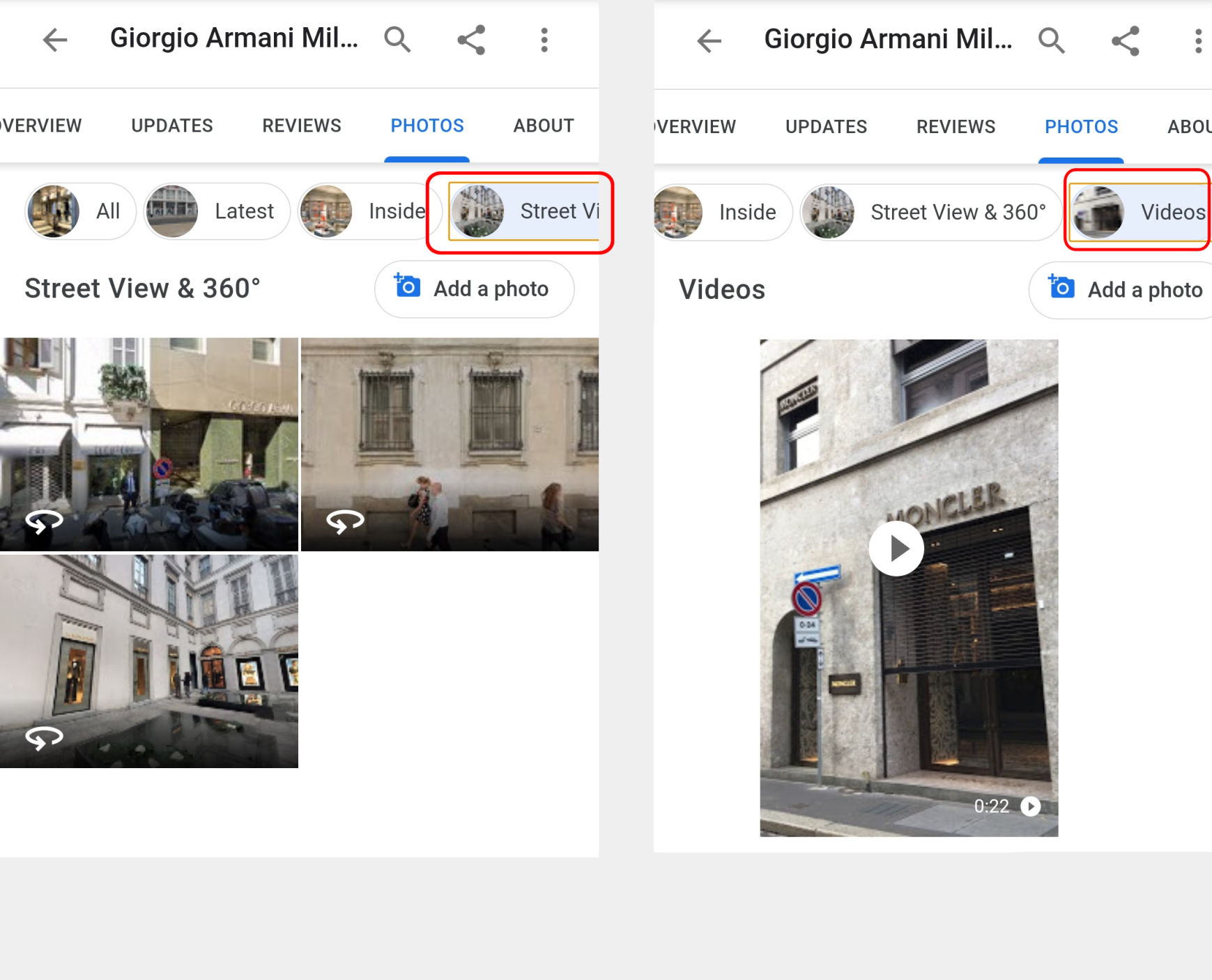Select the Videos filter chip
The height and width of the screenshot is (980, 1212).
tap(1140, 212)
